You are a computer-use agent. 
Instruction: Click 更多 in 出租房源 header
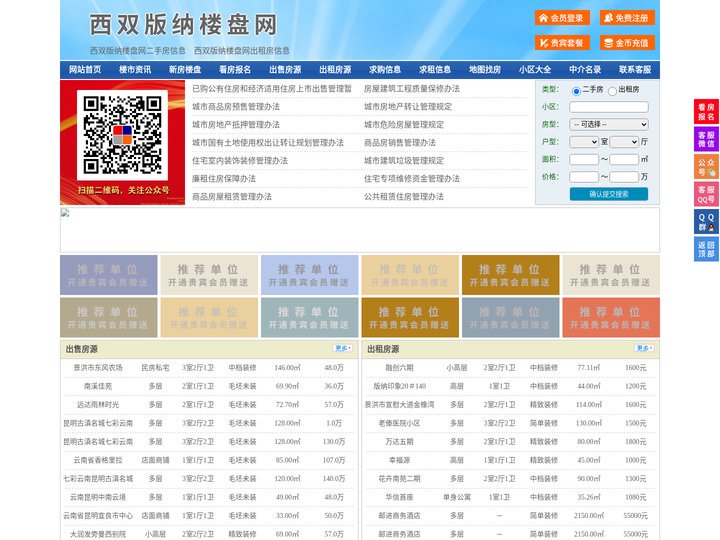click(x=644, y=349)
